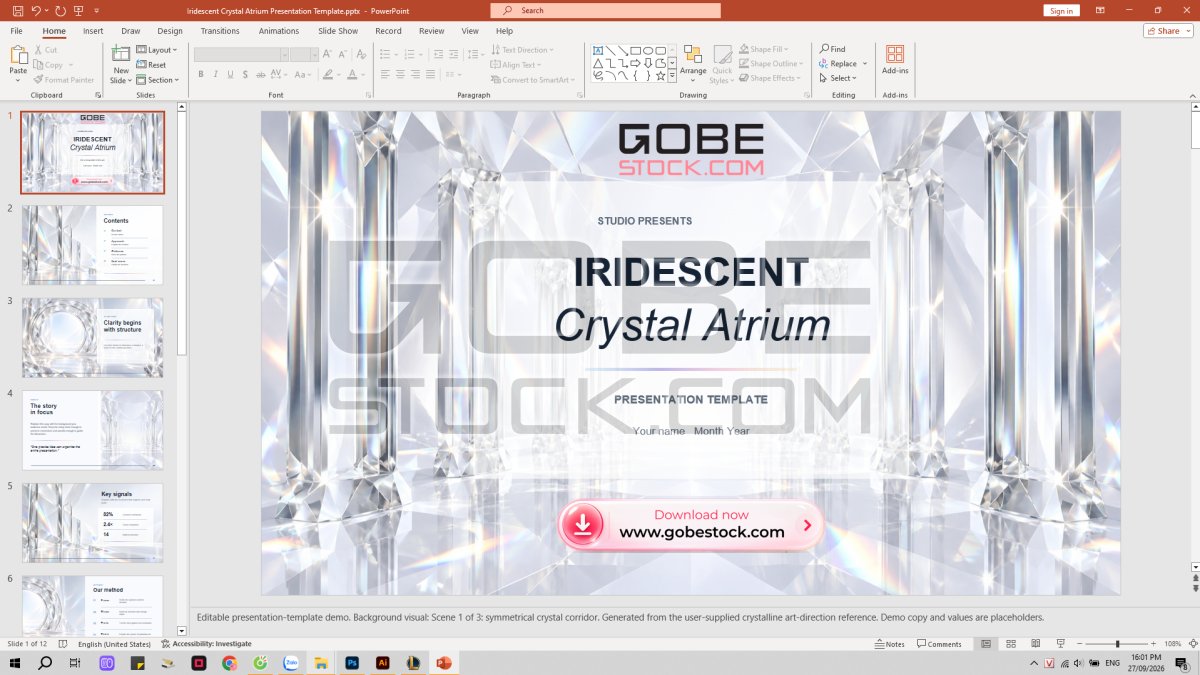Viewport: 1200px width, 675px height.
Task: Open the File menu
Action: [x=16, y=31]
